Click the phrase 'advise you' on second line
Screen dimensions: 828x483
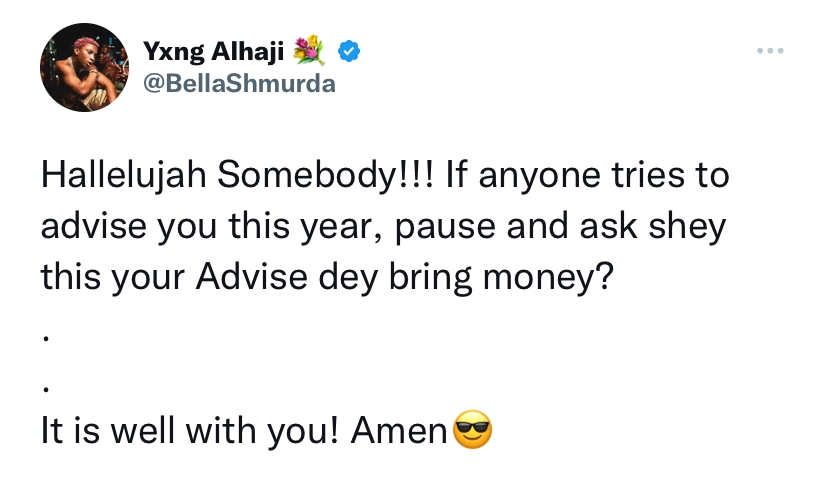(129, 227)
